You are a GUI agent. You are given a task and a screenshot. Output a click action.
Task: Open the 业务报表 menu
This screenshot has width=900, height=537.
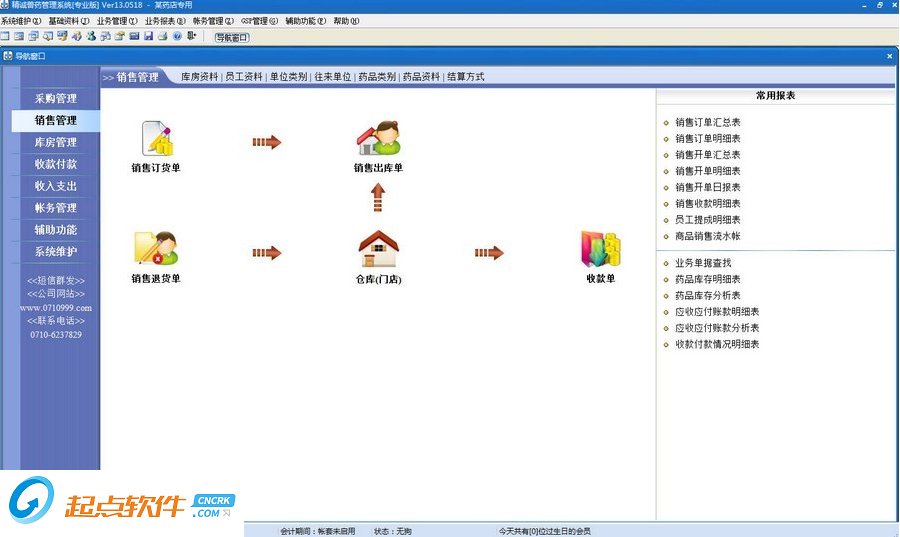[x=165, y=21]
